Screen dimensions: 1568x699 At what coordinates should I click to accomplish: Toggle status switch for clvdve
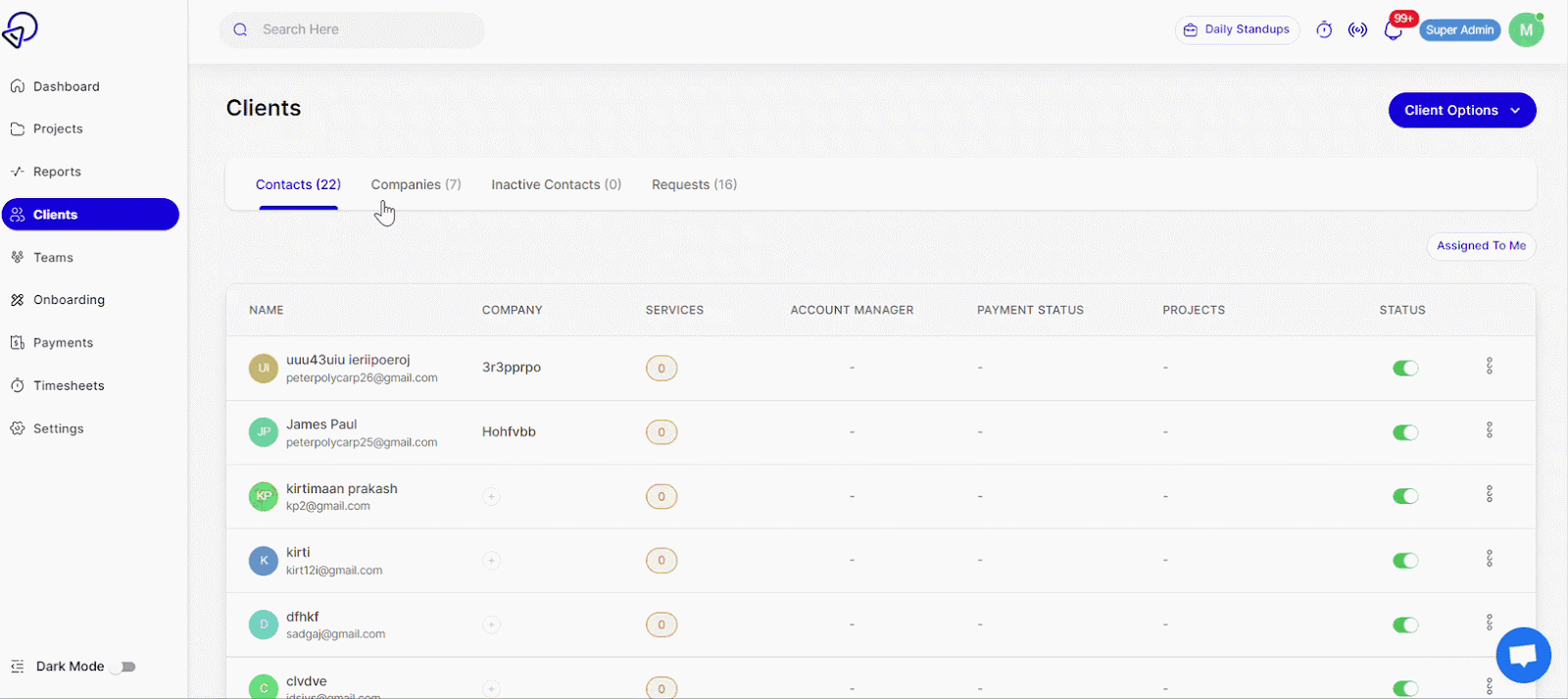pos(1405,688)
